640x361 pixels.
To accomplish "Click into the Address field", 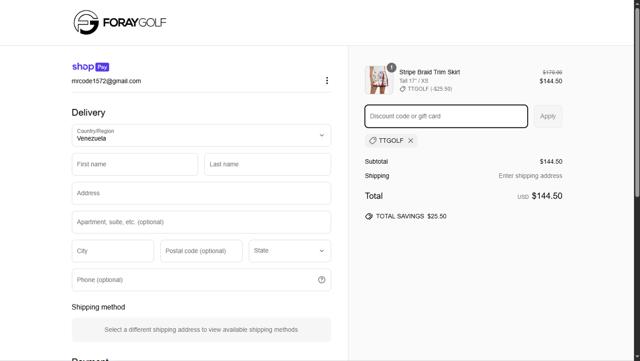I will point(201,193).
